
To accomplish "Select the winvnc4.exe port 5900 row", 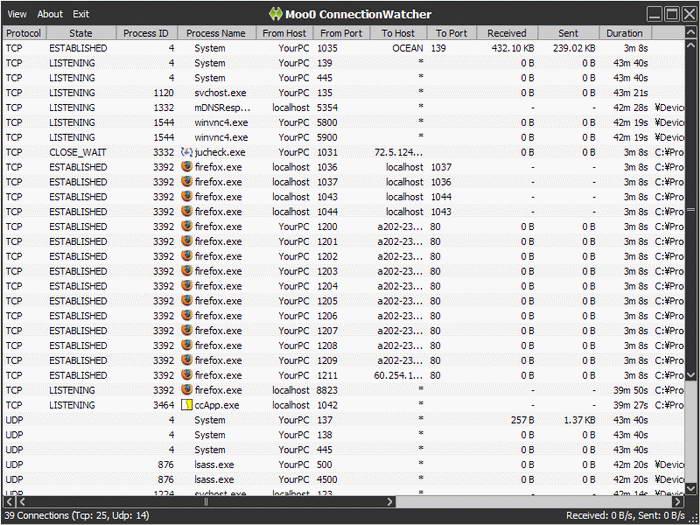I will point(343,138).
